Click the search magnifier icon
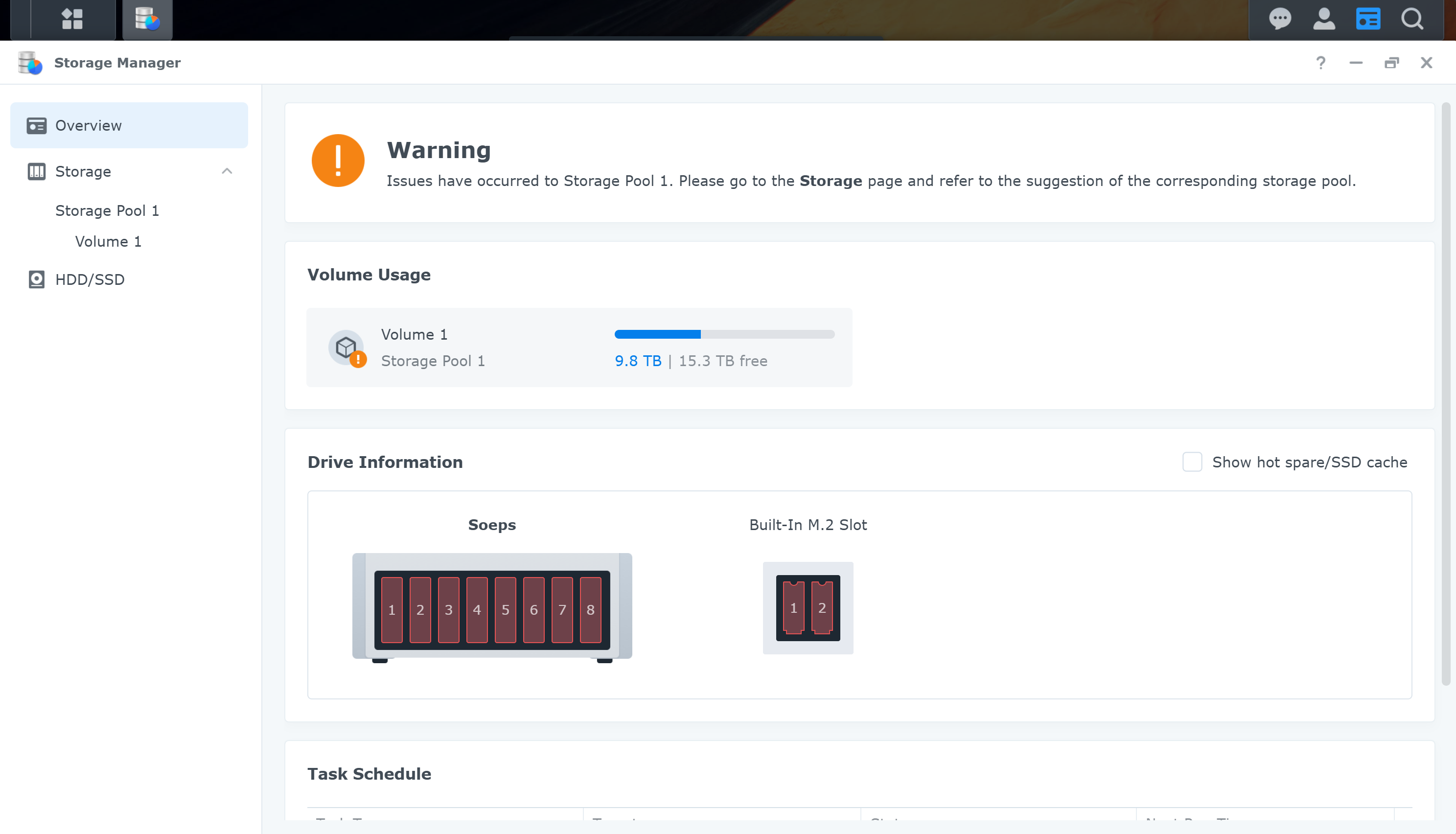This screenshot has height=834, width=1456. coord(1412,19)
